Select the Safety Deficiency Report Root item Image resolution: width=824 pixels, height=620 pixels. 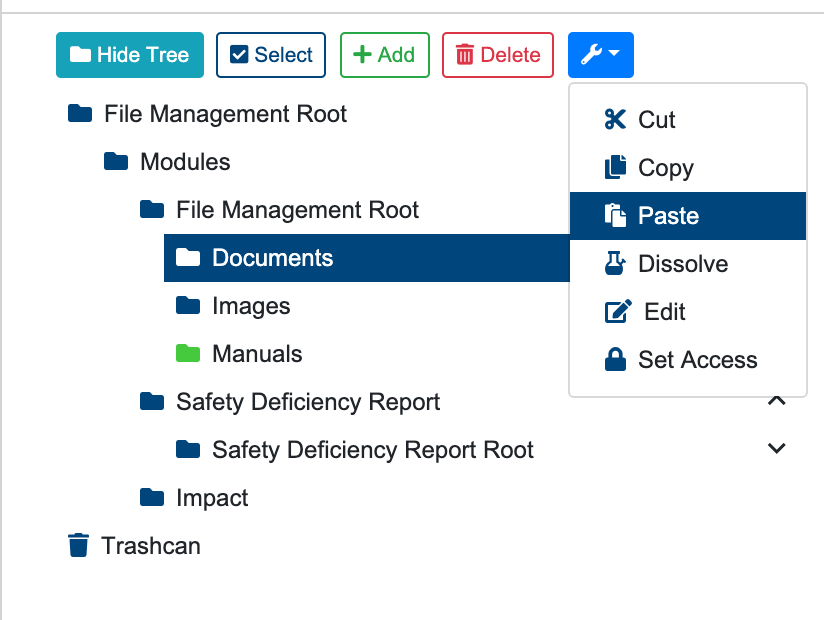pyautogui.click(x=373, y=450)
